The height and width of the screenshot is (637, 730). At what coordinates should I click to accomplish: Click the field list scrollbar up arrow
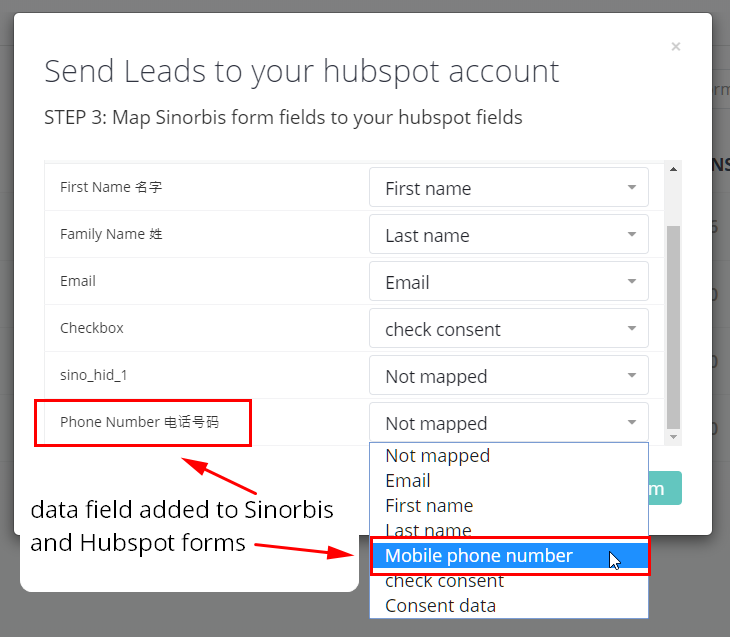pyautogui.click(x=673, y=169)
